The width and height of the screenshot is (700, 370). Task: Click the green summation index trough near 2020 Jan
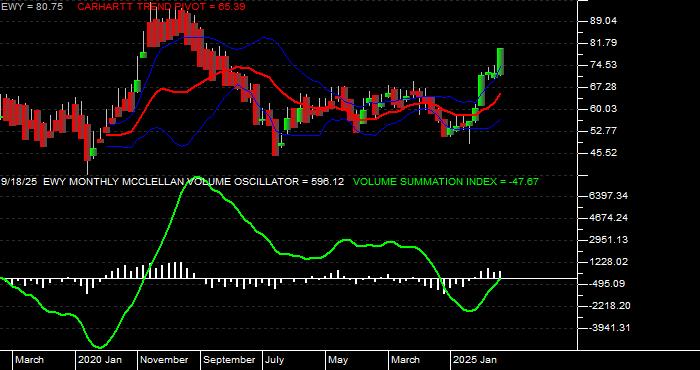(x=100, y=347)
